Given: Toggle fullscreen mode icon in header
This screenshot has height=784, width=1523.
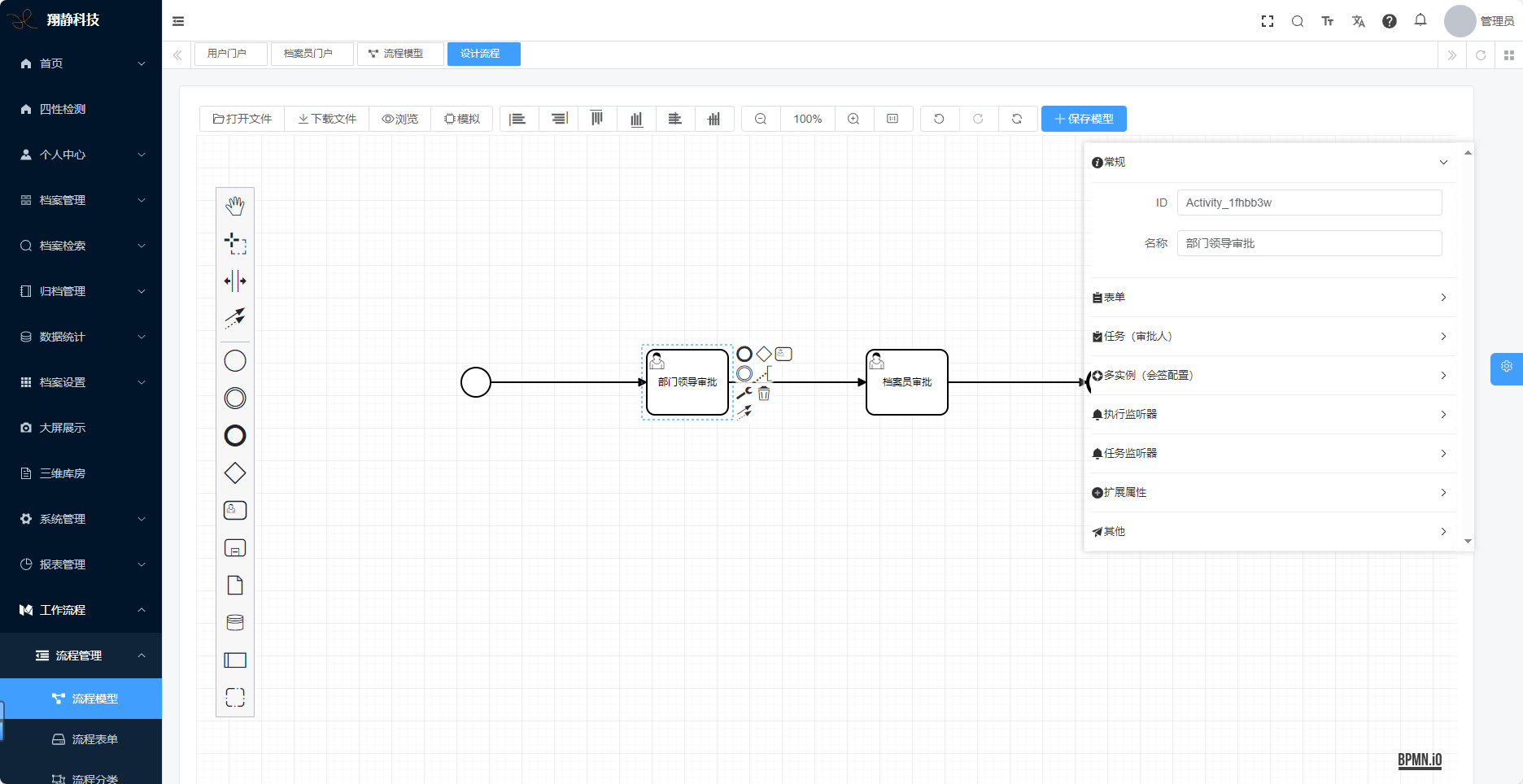Looking at the screenshot, I should (x=1267, y=21).
